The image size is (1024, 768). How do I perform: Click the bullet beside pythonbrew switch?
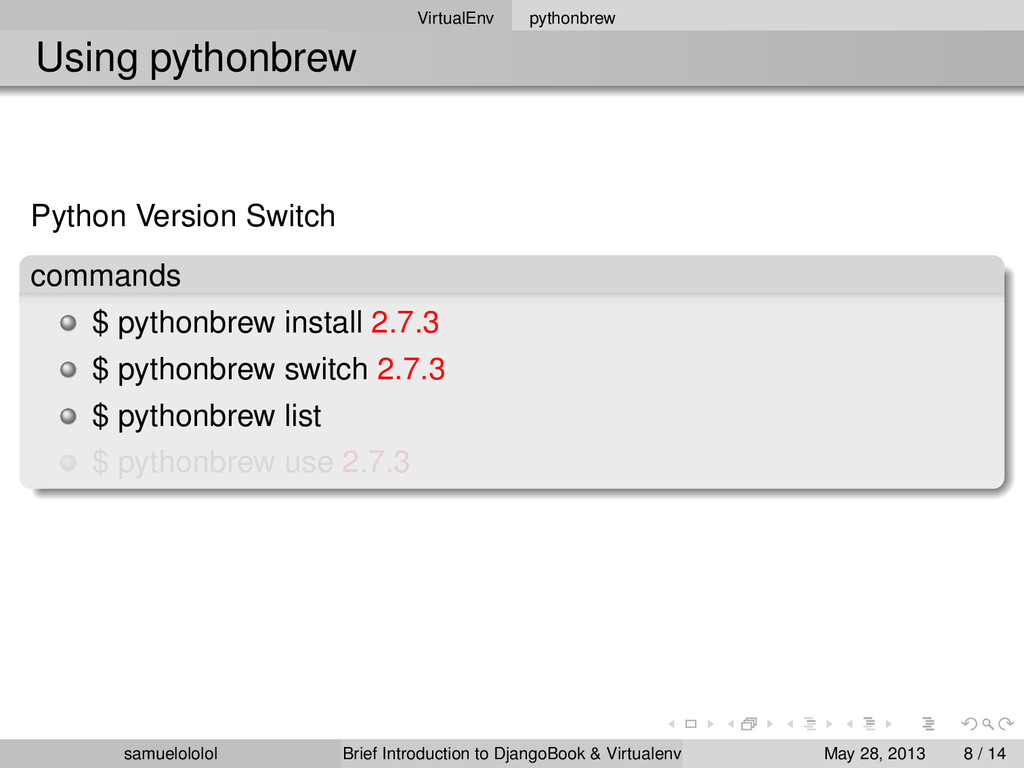tap(68, 370)
